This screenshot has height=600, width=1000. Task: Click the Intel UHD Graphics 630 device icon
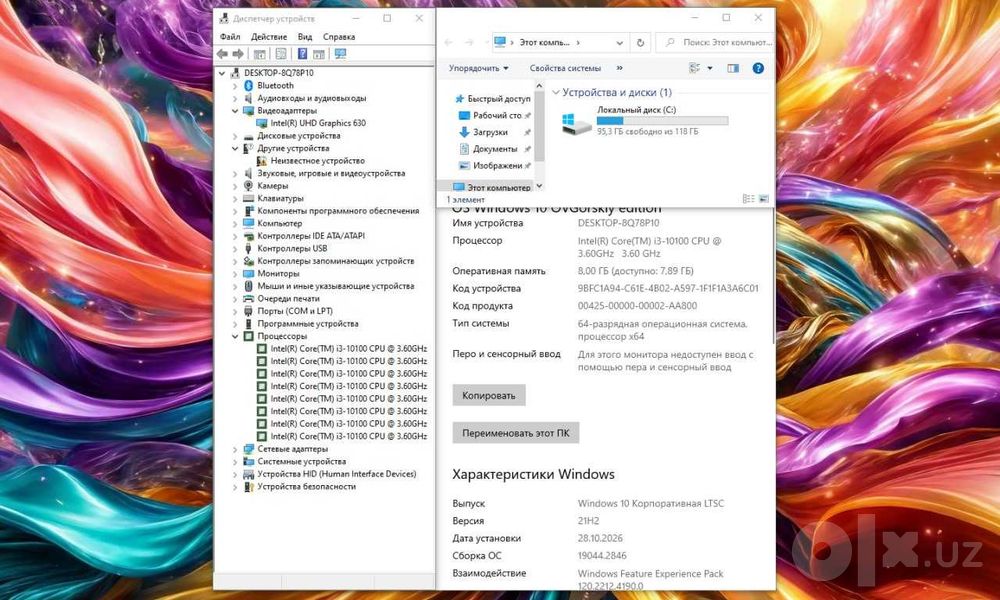[x=261, y=123]
